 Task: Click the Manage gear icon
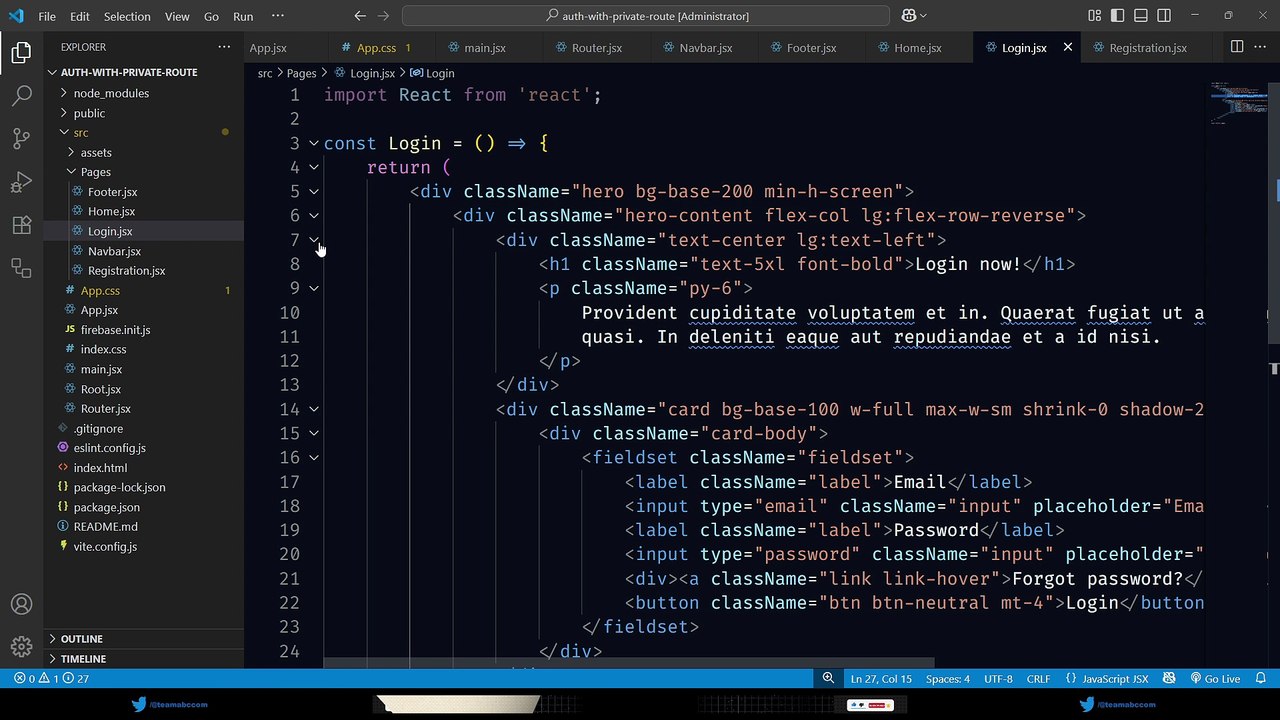21,647
